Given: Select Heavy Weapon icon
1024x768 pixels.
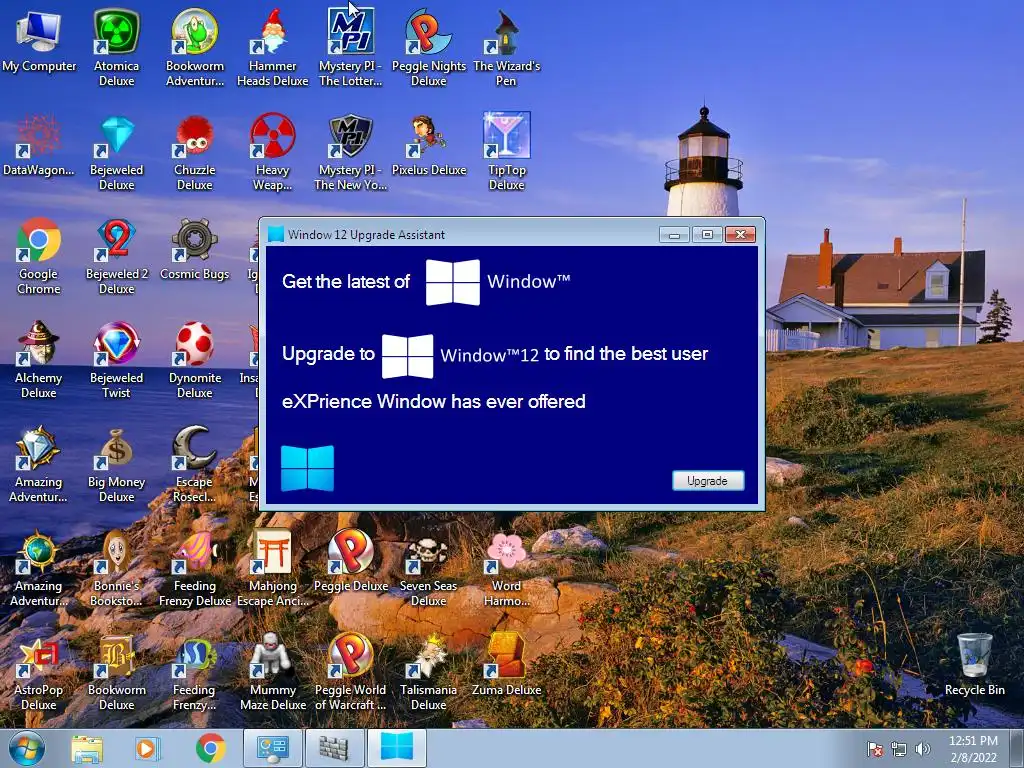Looking at the screenshot, I should [272, 152].
